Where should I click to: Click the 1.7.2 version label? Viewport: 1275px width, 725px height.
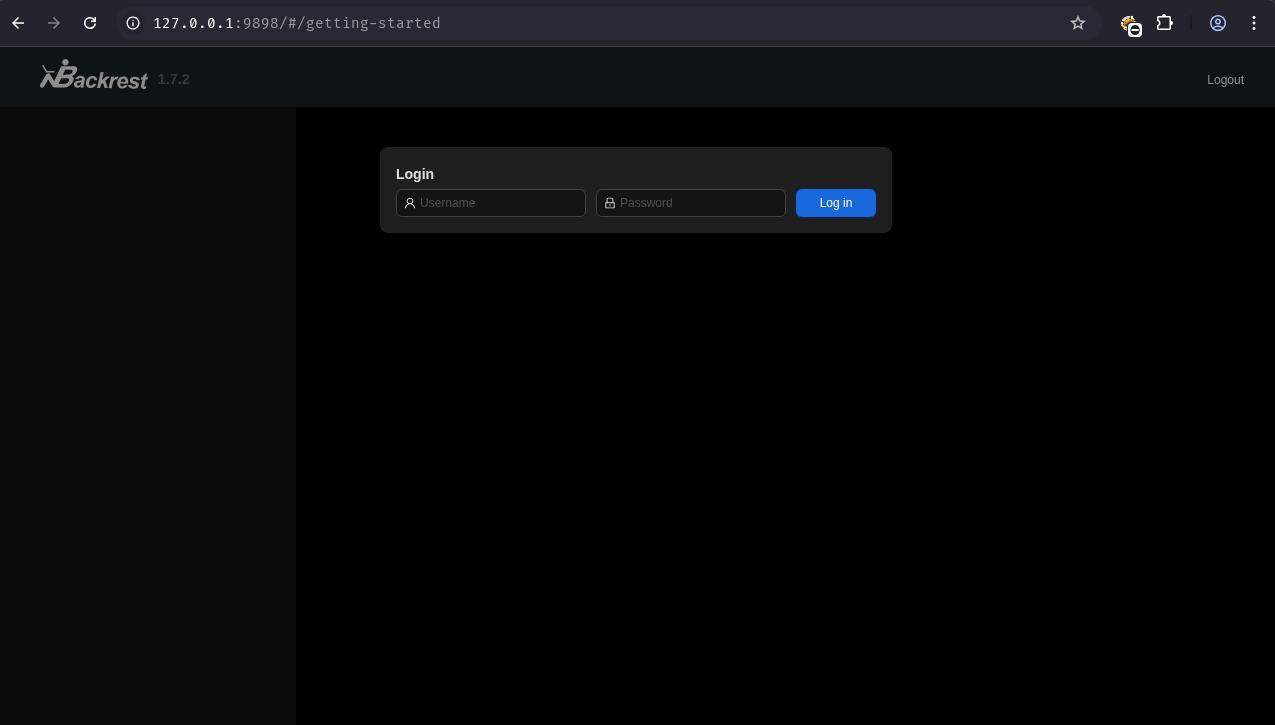pyautogui.click(x=173, y=79)
